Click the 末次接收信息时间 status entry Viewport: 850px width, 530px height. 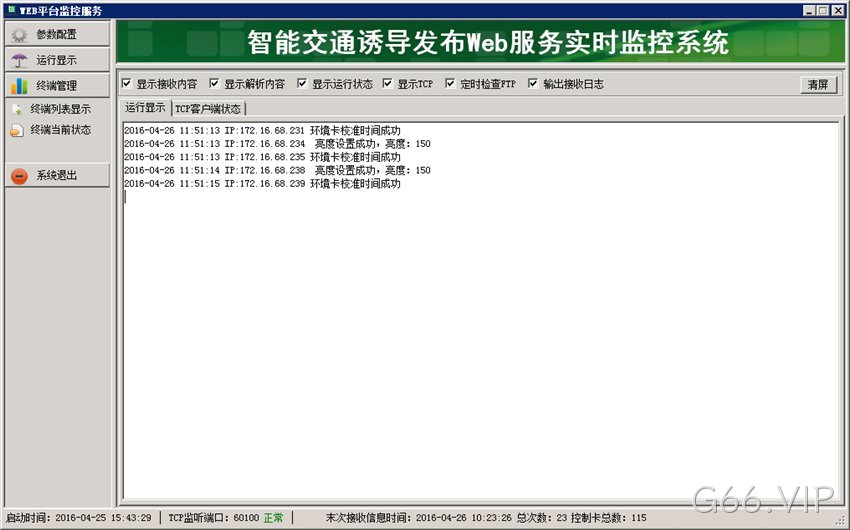418,518
